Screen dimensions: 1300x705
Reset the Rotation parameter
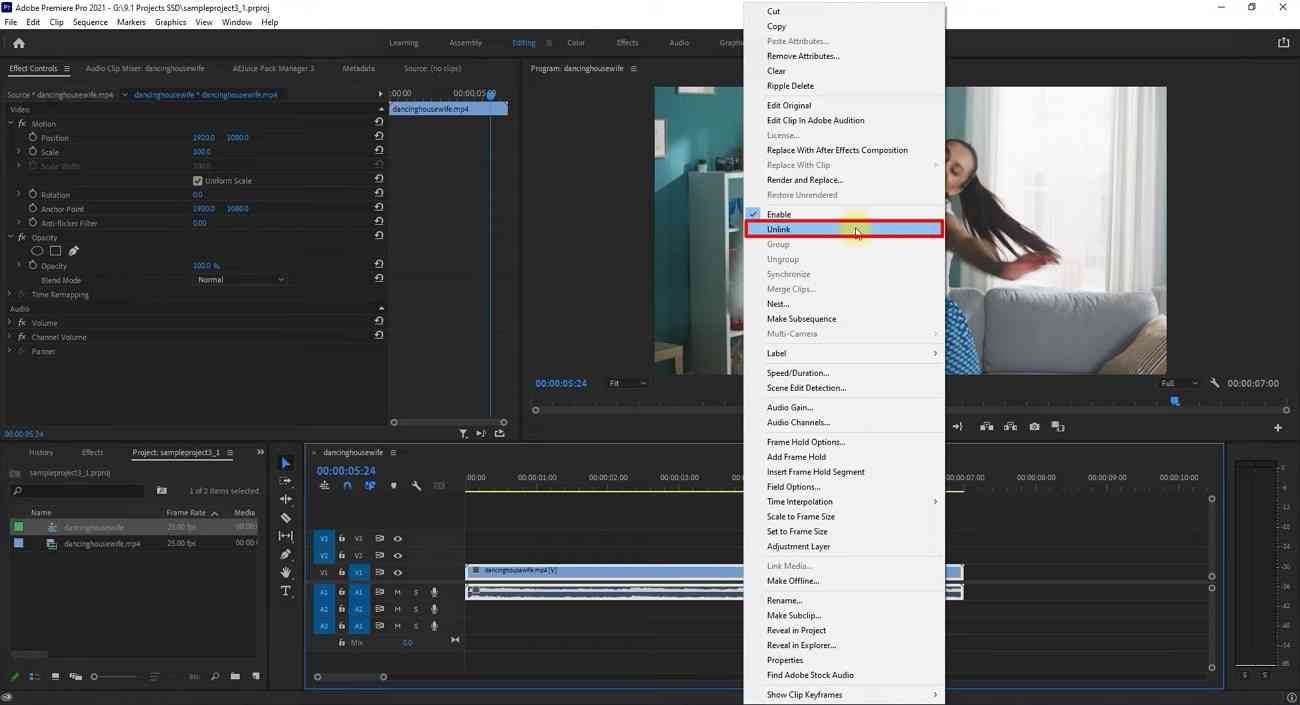coord(379,194)
